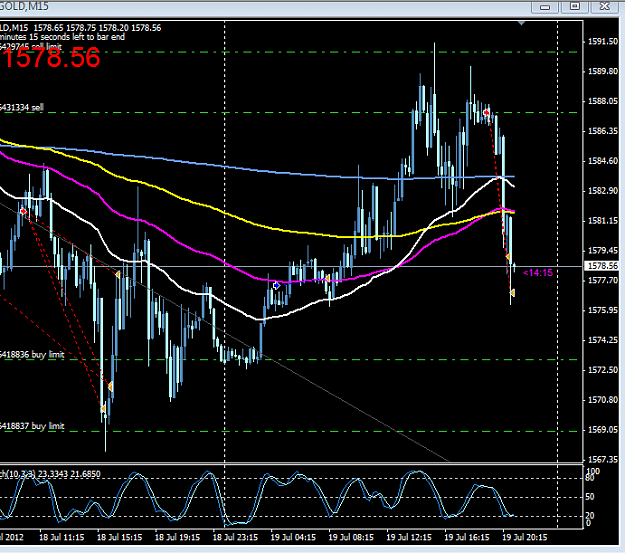This screenshot has height=553, width=625.
Task: Click the '19 Jul 12:15' time axis label
Action: pos(409,537)
